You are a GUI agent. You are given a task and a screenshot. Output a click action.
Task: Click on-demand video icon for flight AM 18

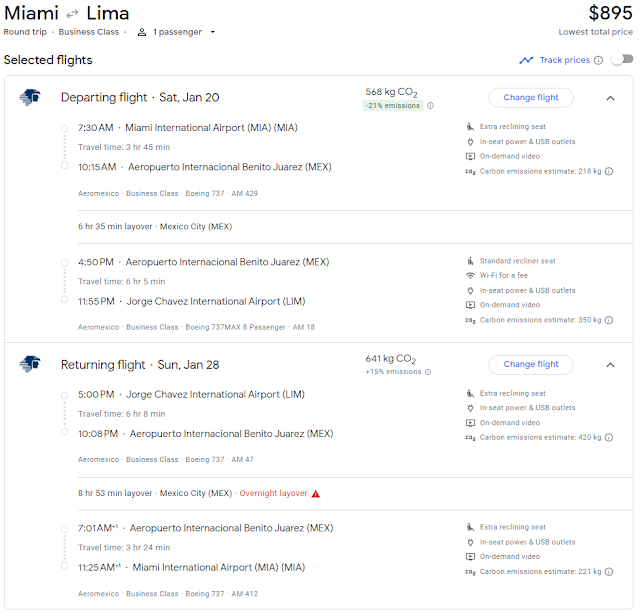click(x=470, y=305)
